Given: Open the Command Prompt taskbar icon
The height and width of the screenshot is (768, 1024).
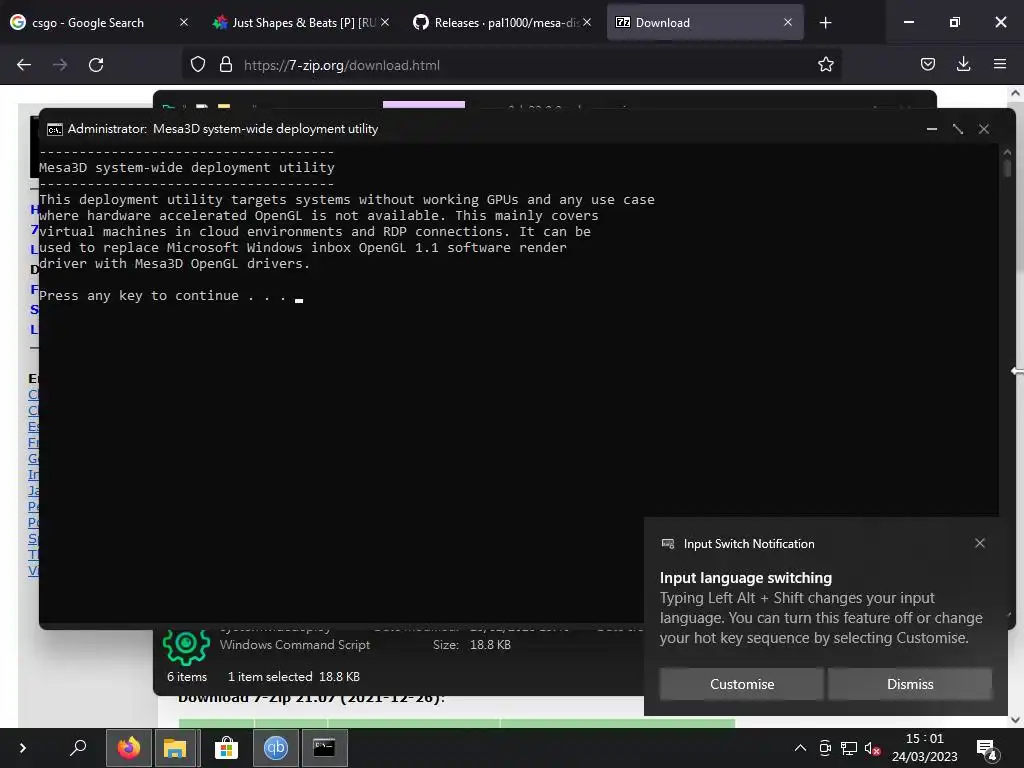Looking at the screenshot, I should point(325,748).
